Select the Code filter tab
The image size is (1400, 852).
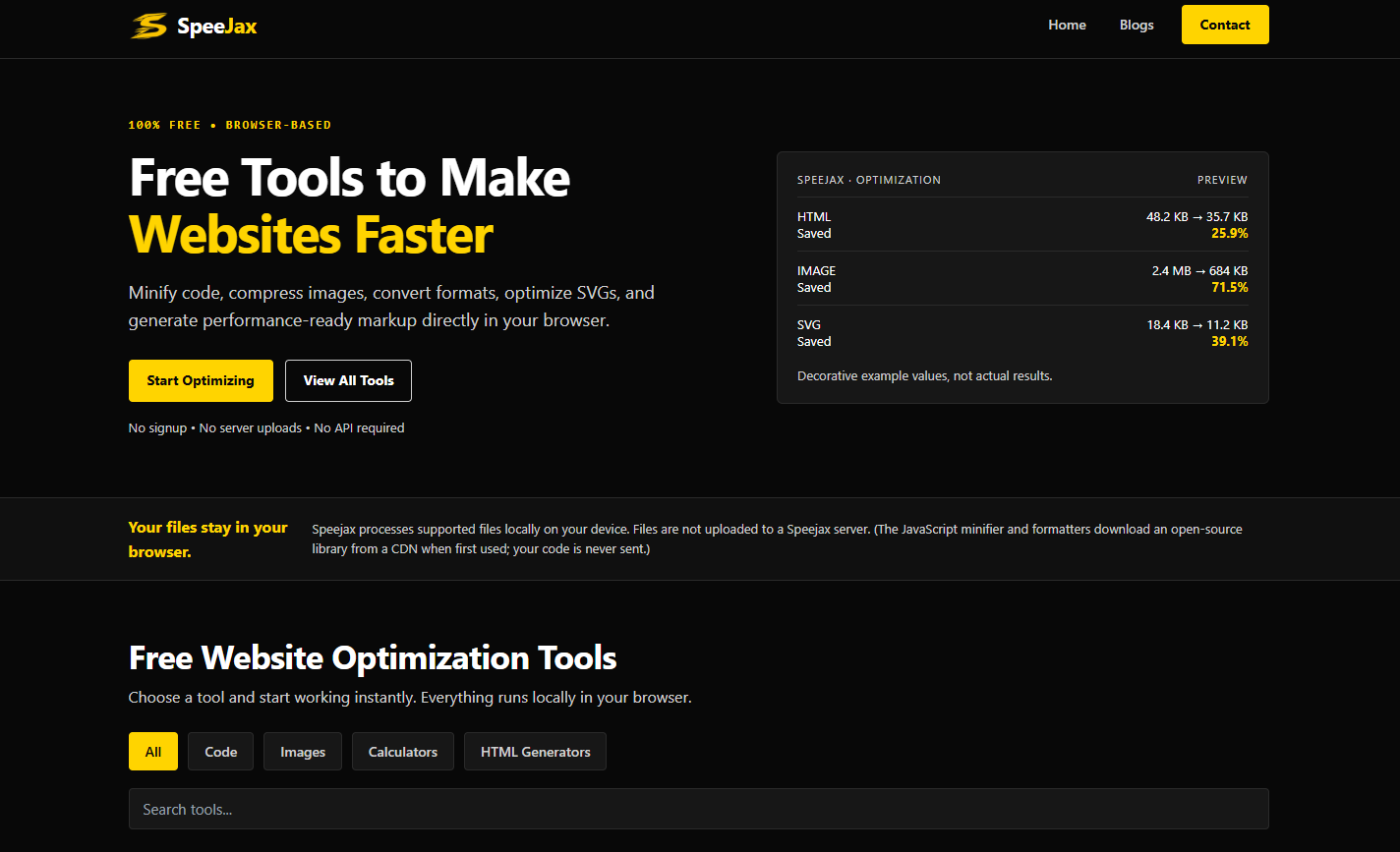click(x=221, y=752)
